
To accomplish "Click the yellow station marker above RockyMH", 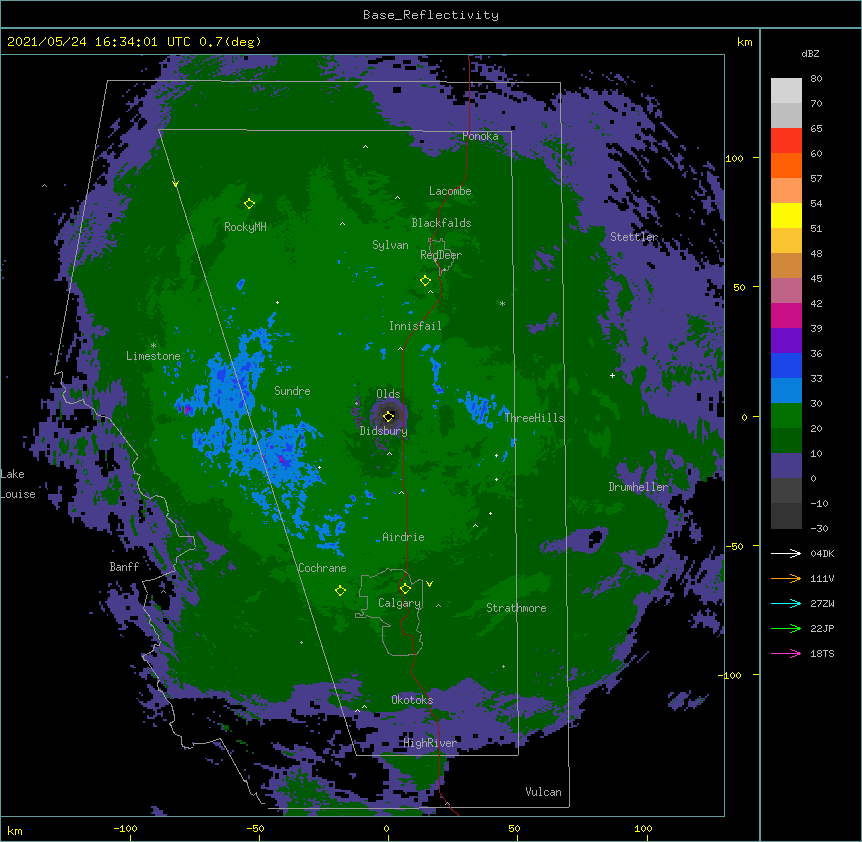I will 250,203.
